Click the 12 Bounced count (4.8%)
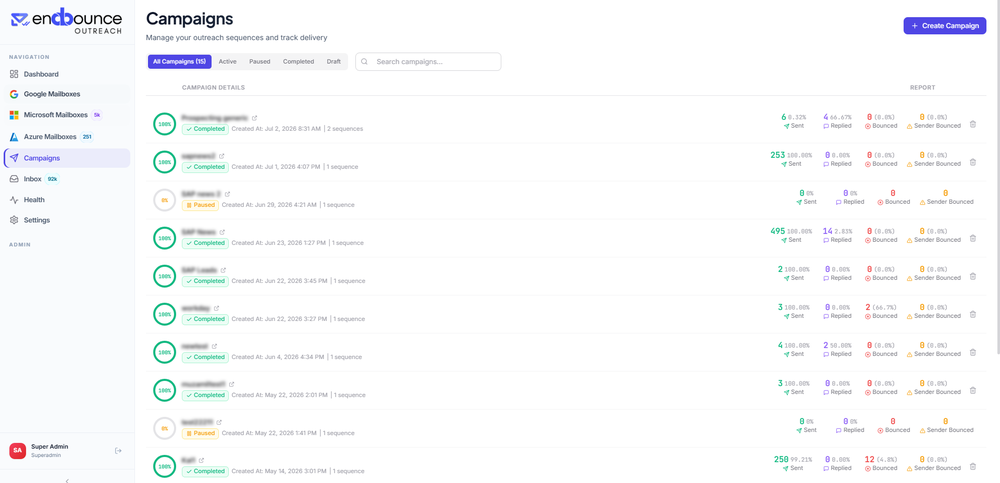The image size is (1000, 483). (870, 459)
